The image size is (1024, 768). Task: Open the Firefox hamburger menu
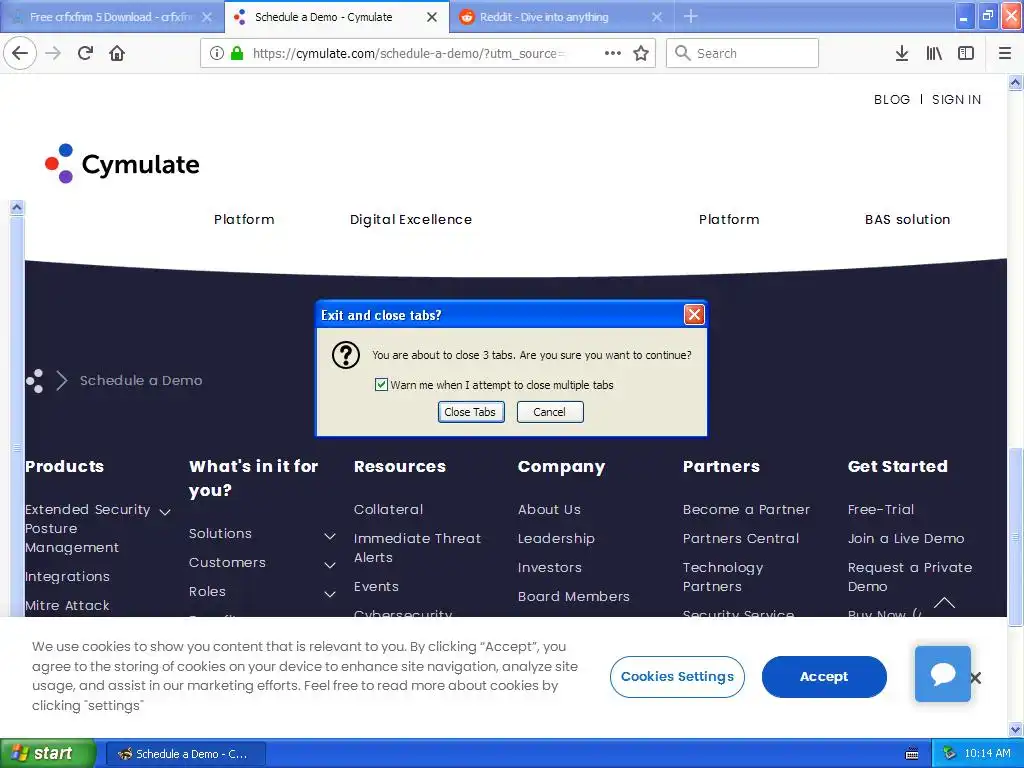pyautogui.click(x=1004, y=53)
